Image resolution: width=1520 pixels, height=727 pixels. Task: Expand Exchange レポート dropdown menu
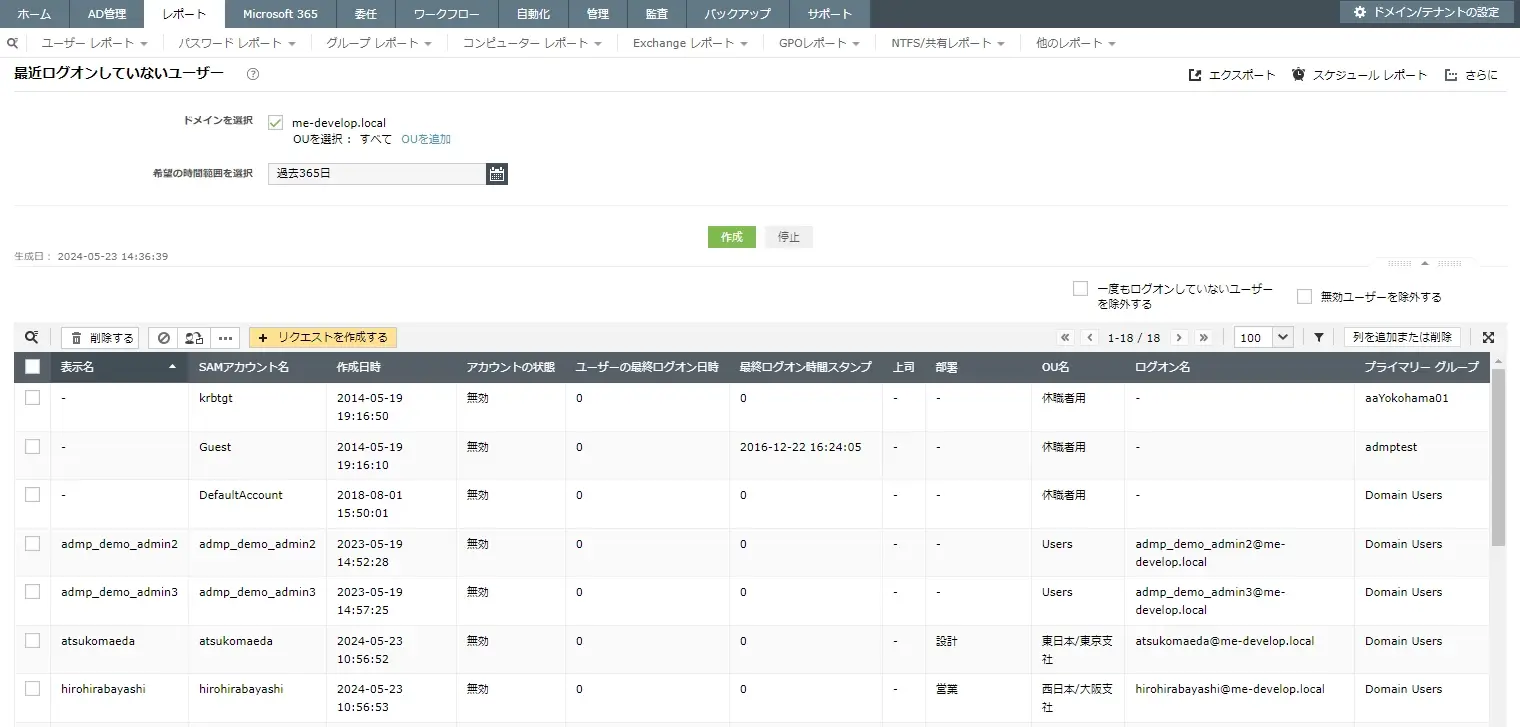(690, 43)
